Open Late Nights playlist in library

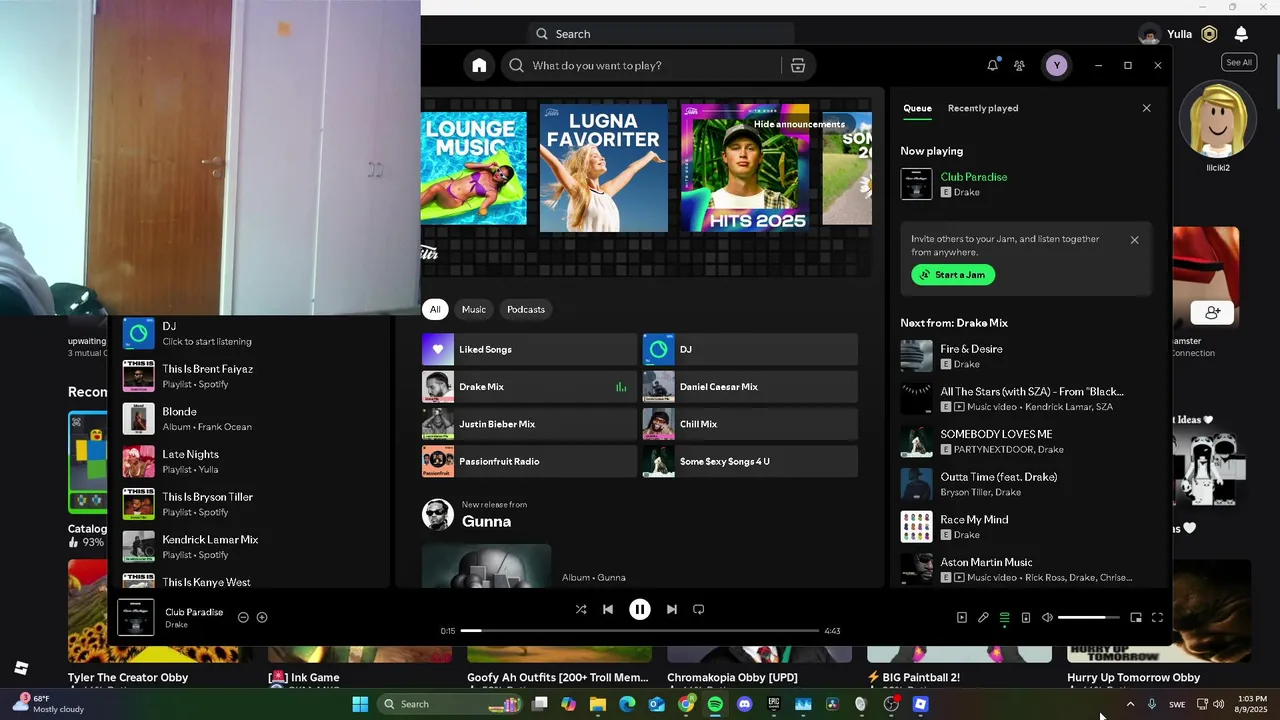point(250,461)
